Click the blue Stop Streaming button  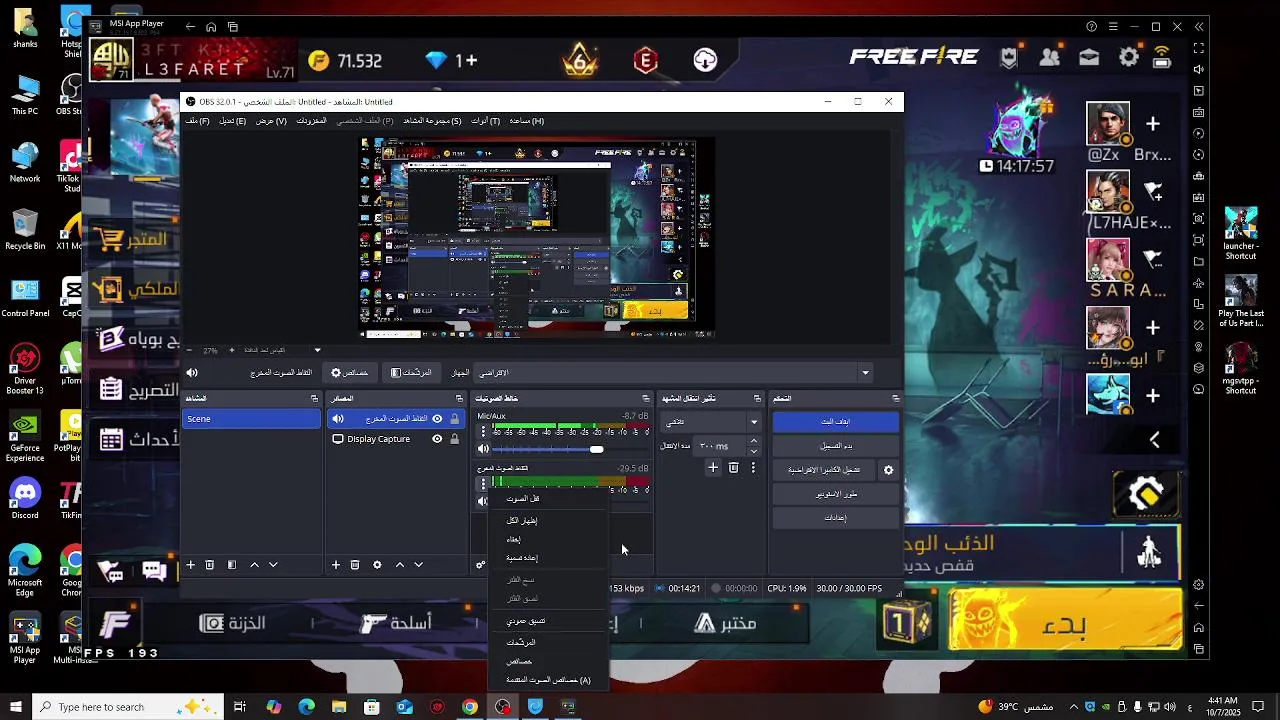[835, 422]
